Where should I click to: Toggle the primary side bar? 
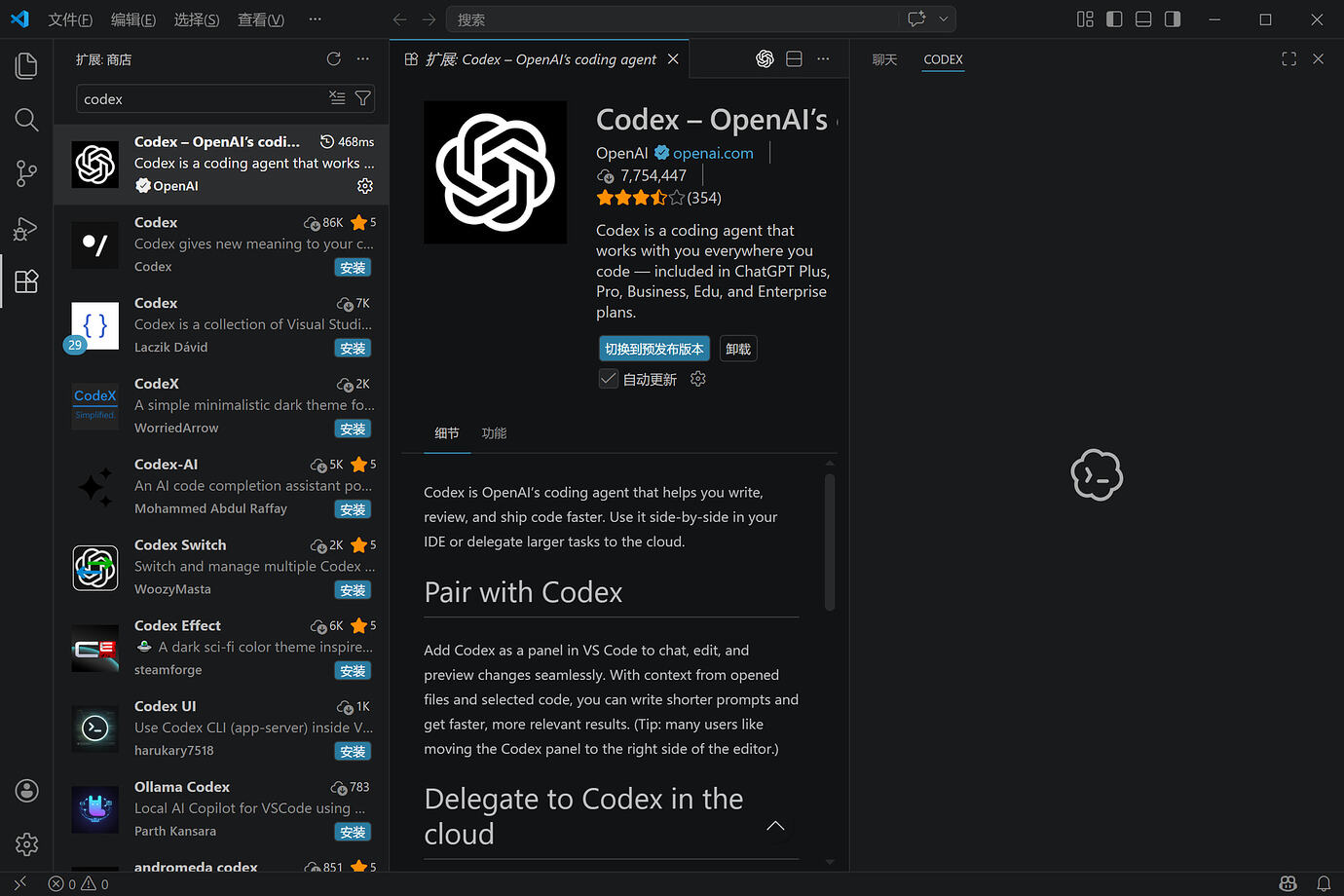pyautogui.click(x=1114, y=19)
